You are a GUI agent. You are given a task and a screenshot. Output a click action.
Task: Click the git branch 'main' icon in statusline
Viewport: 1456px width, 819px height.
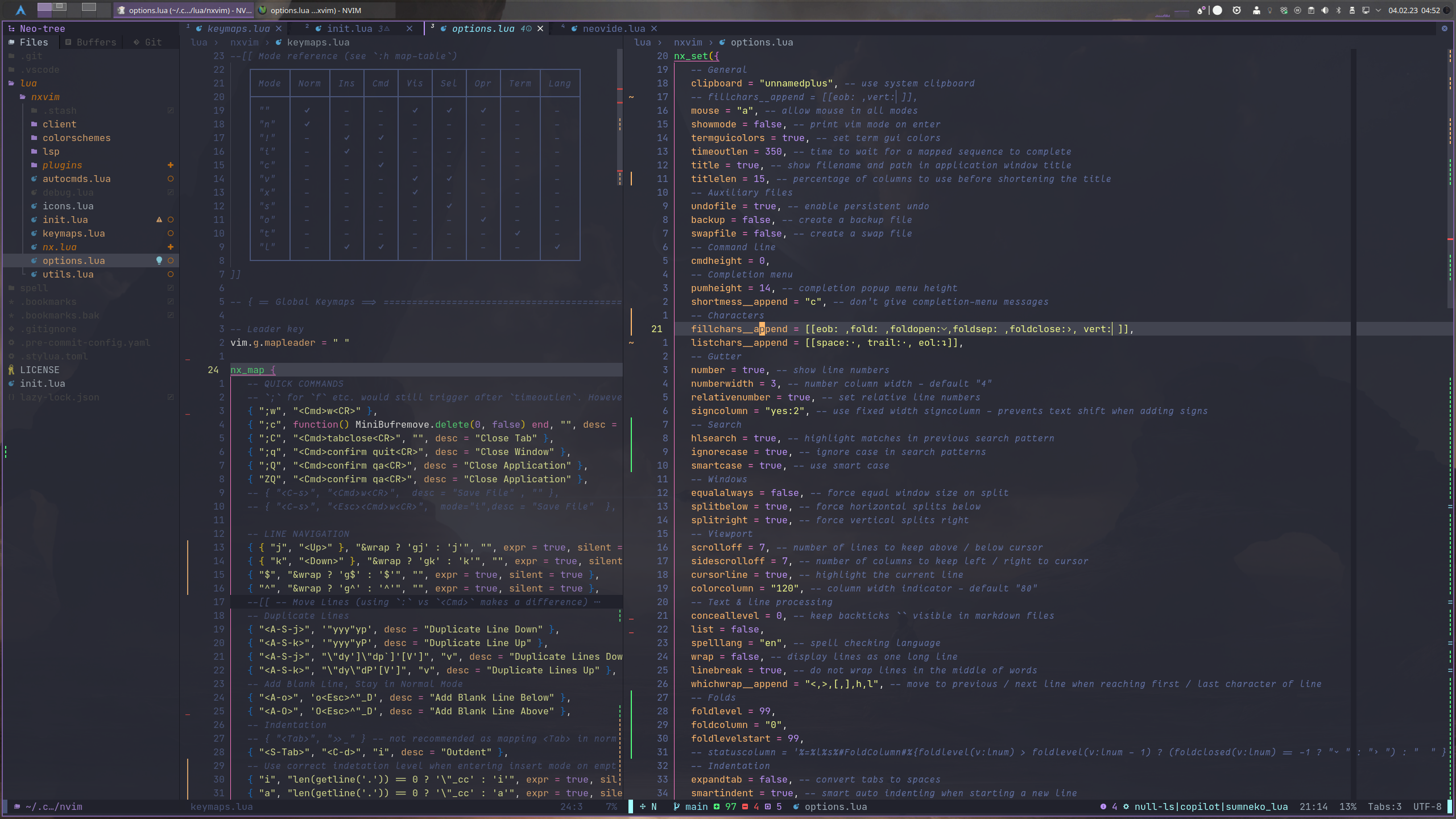pyautogui.click(x=677, y=806)
